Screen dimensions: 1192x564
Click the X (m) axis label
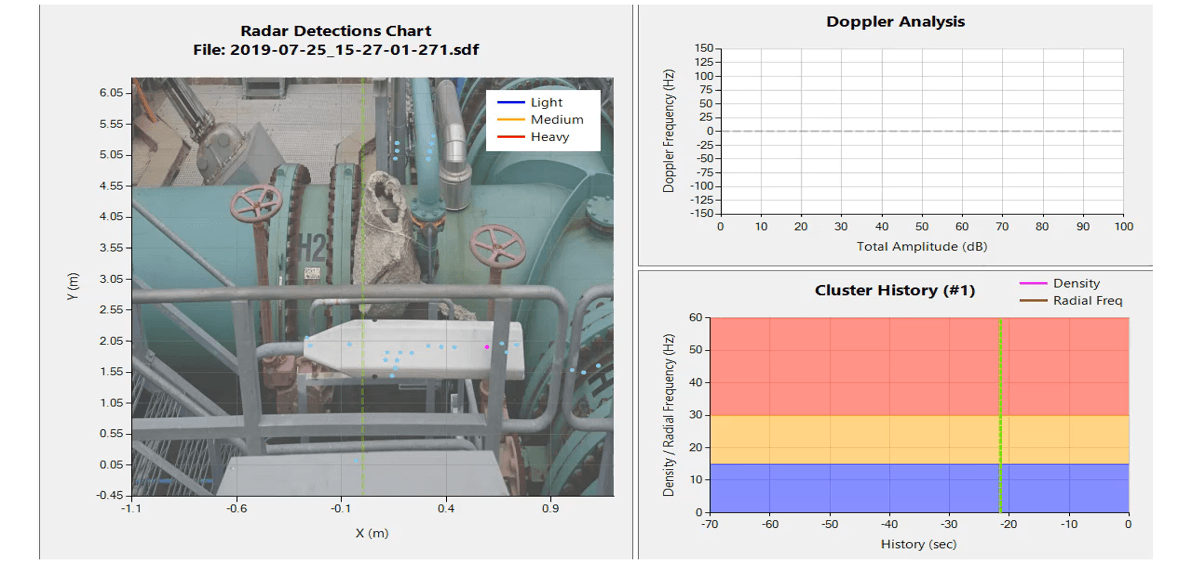[372, 533]
